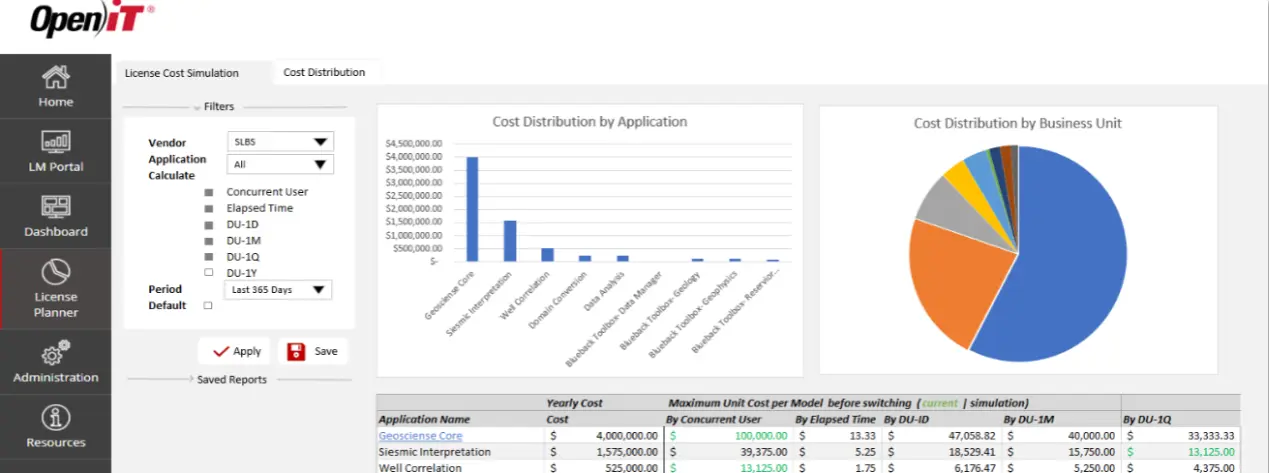This screenshot has width=1269, height=473.
Task: Enable the DU-1Y checkbox
Action: (x=209, y=273)
